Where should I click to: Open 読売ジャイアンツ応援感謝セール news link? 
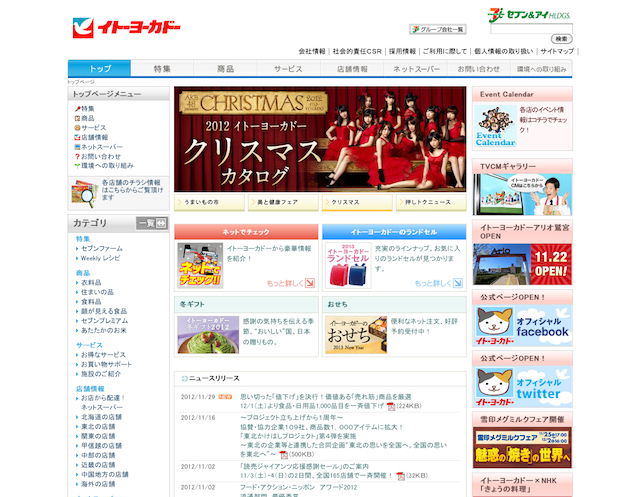point(304,466)
